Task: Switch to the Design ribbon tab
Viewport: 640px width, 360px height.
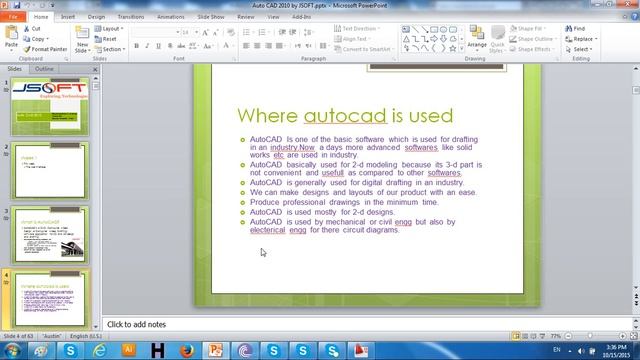Action: (x=96, y=17)
